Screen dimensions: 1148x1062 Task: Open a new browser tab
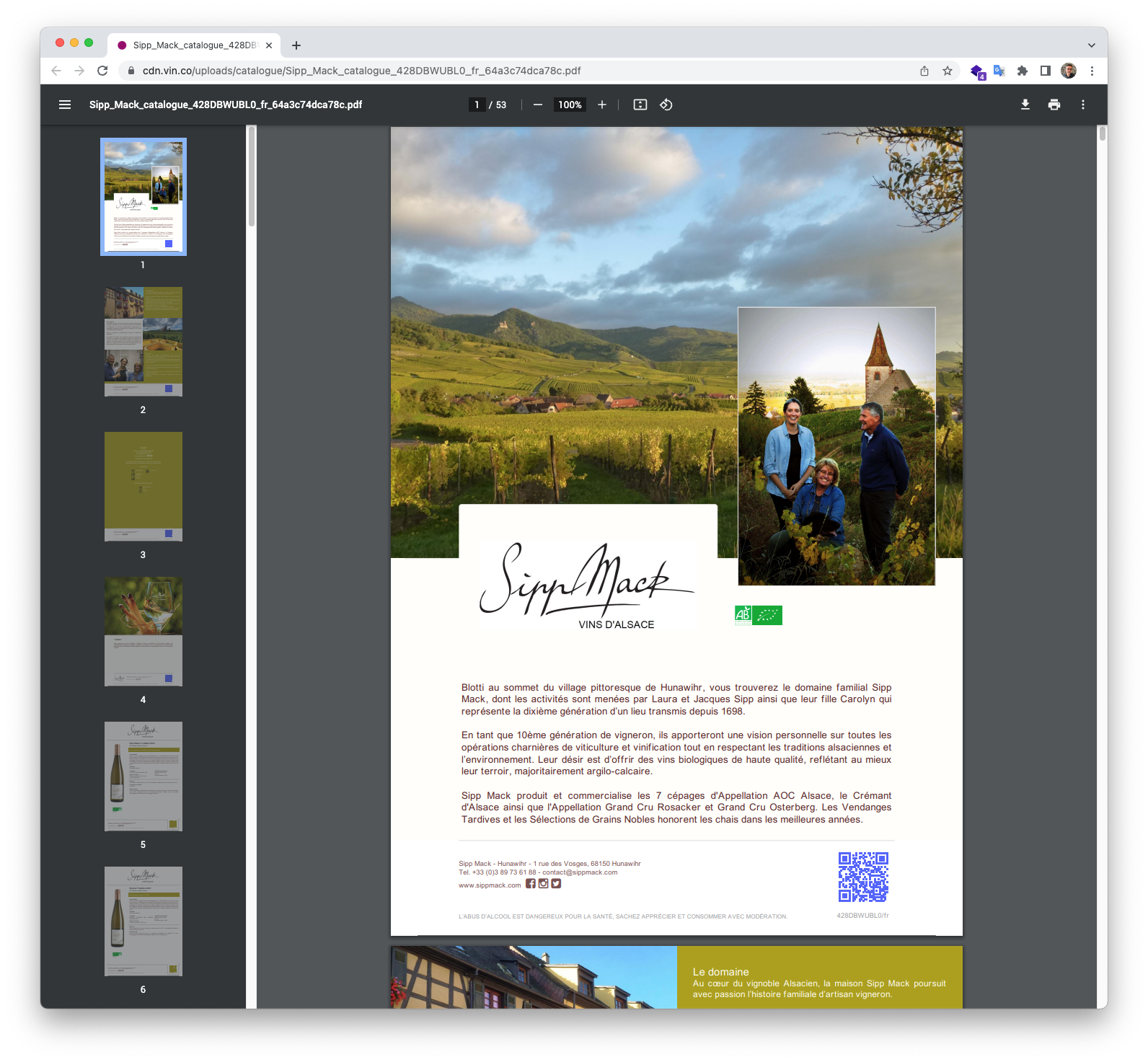(x=296, y=45)
